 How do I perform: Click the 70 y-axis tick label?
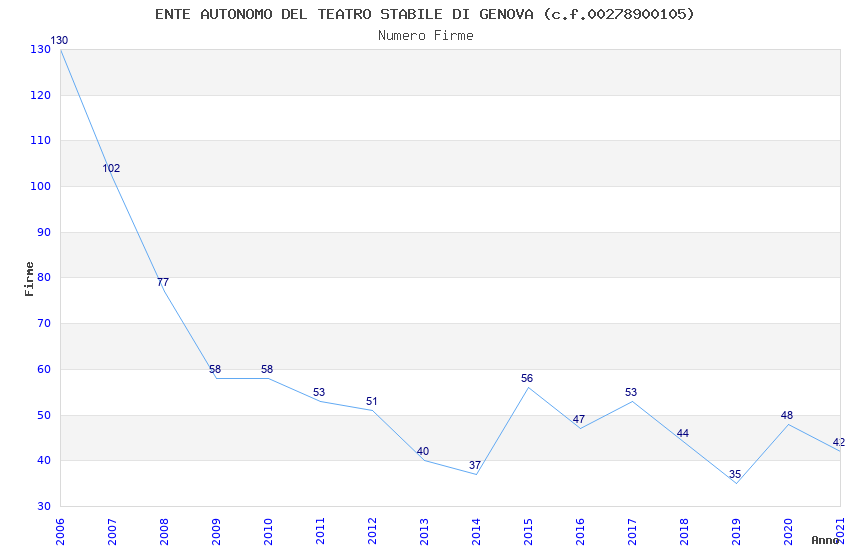point(44,323)
